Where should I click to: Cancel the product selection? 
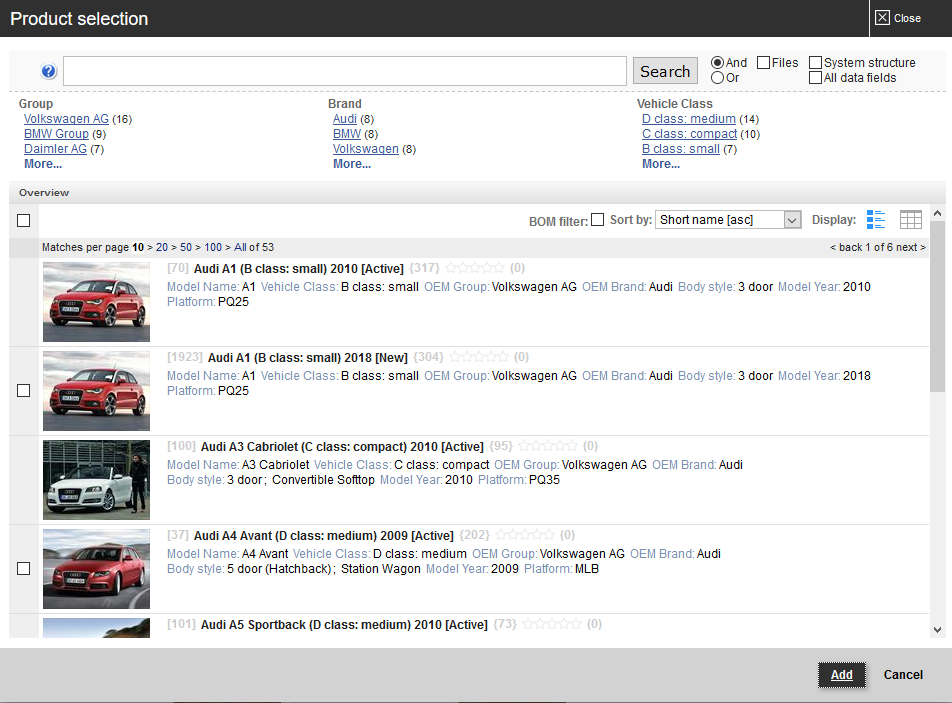[903, 674]
